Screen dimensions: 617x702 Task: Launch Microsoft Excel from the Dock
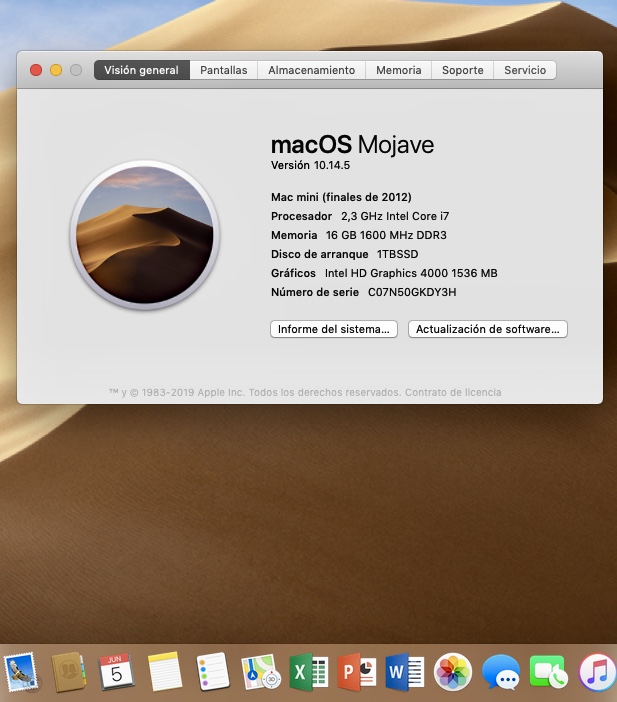308,672
